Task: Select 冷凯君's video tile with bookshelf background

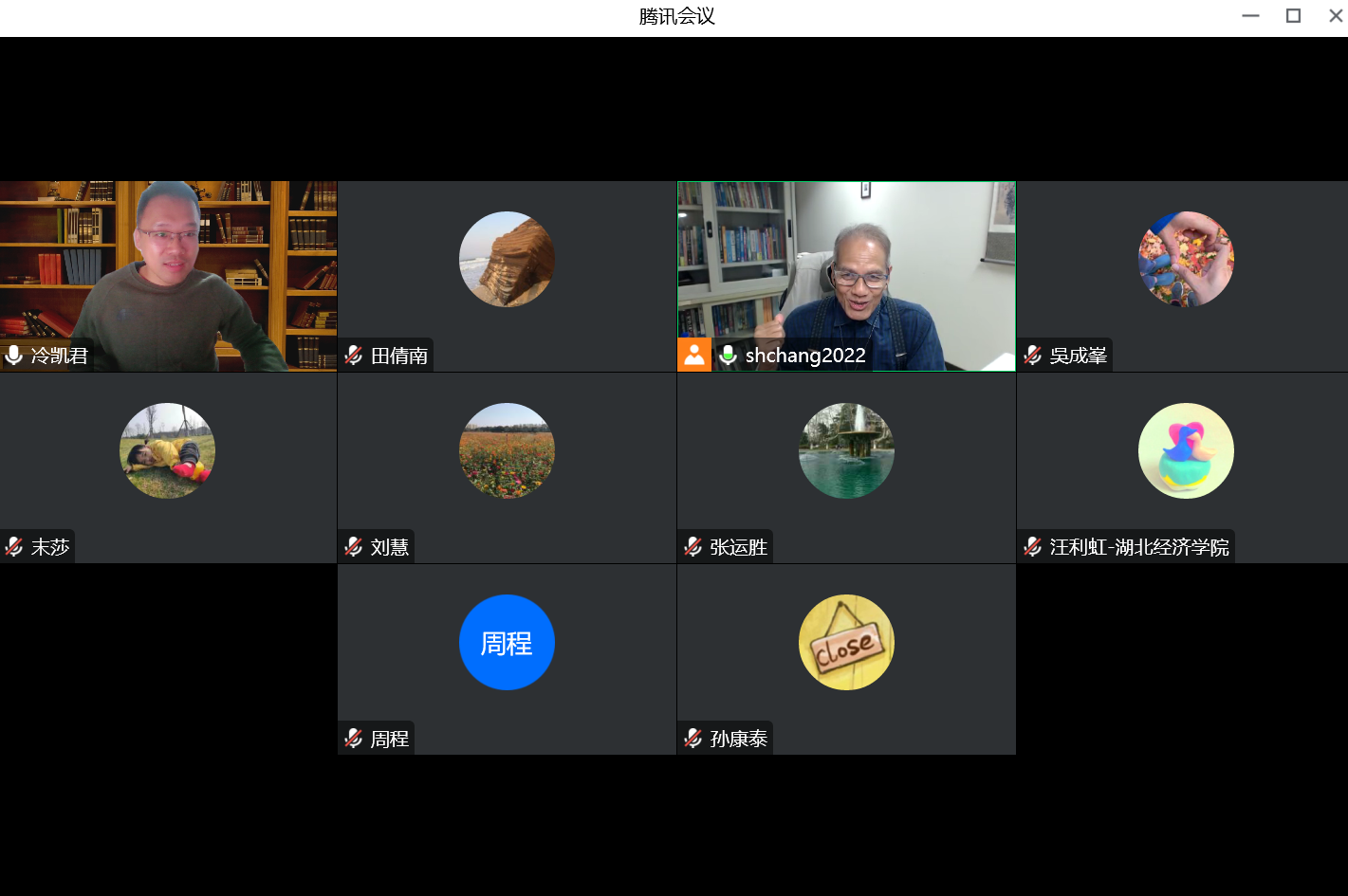Action: click(169, 265)
